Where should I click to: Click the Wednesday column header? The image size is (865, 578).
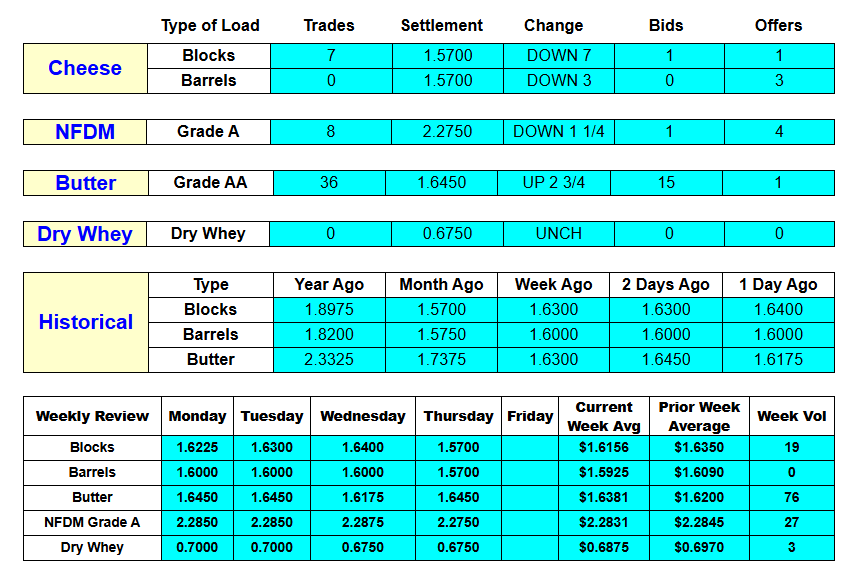point(362,416)
